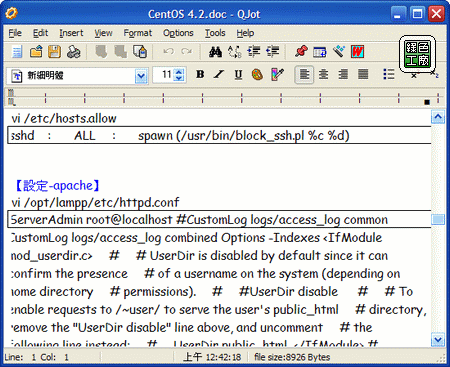Click the wand tool icon in toolbar

tap(339, 52)
